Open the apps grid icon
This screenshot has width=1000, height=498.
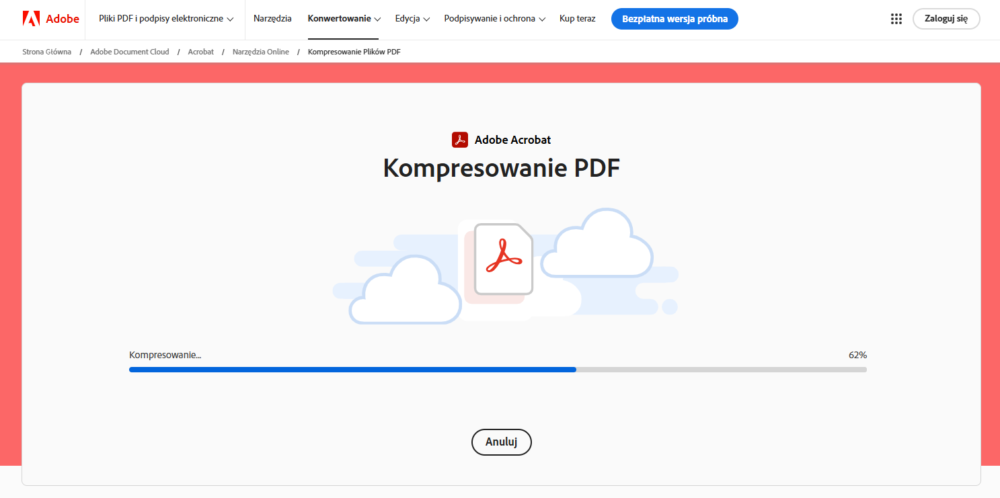[x=896, y=18]
